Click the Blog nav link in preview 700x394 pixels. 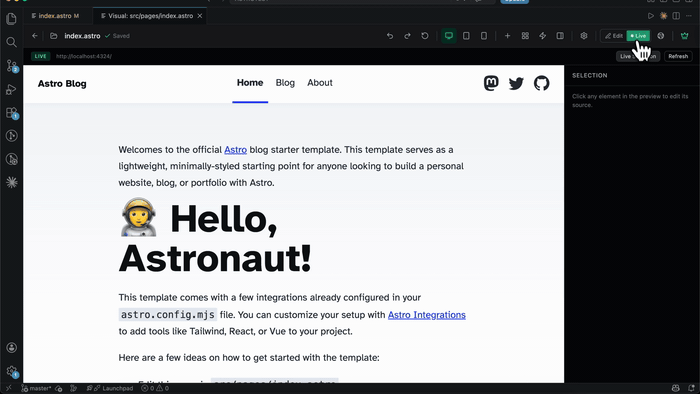tap(285, 83)
